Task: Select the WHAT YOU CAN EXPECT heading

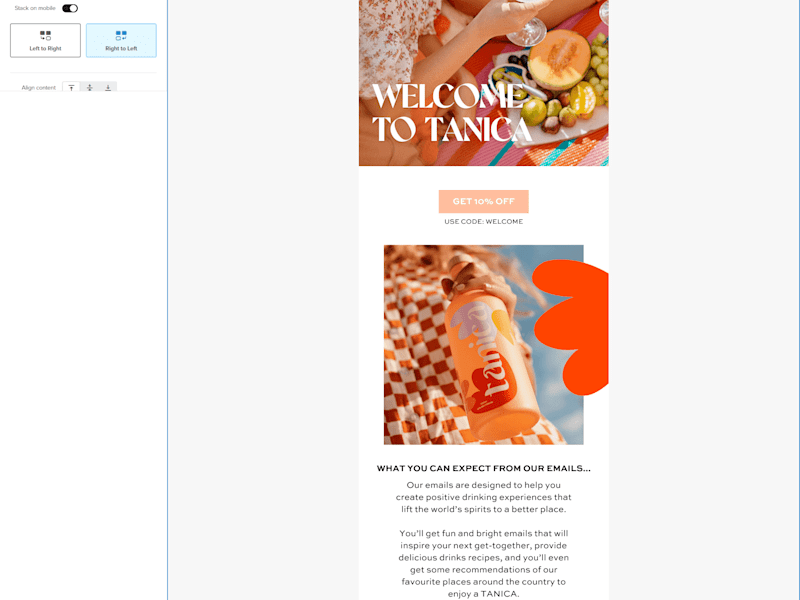Action: (x=484, y=468)
